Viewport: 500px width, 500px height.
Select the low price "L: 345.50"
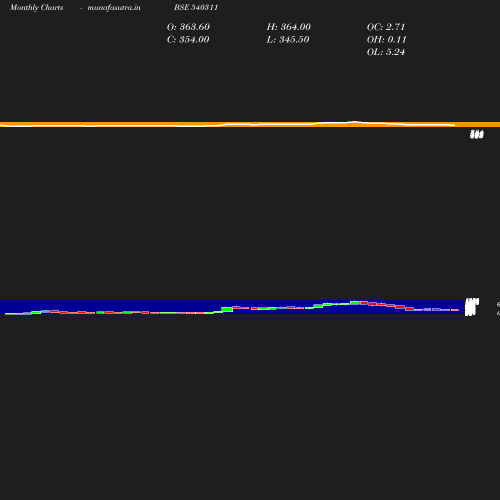[288, 39]
